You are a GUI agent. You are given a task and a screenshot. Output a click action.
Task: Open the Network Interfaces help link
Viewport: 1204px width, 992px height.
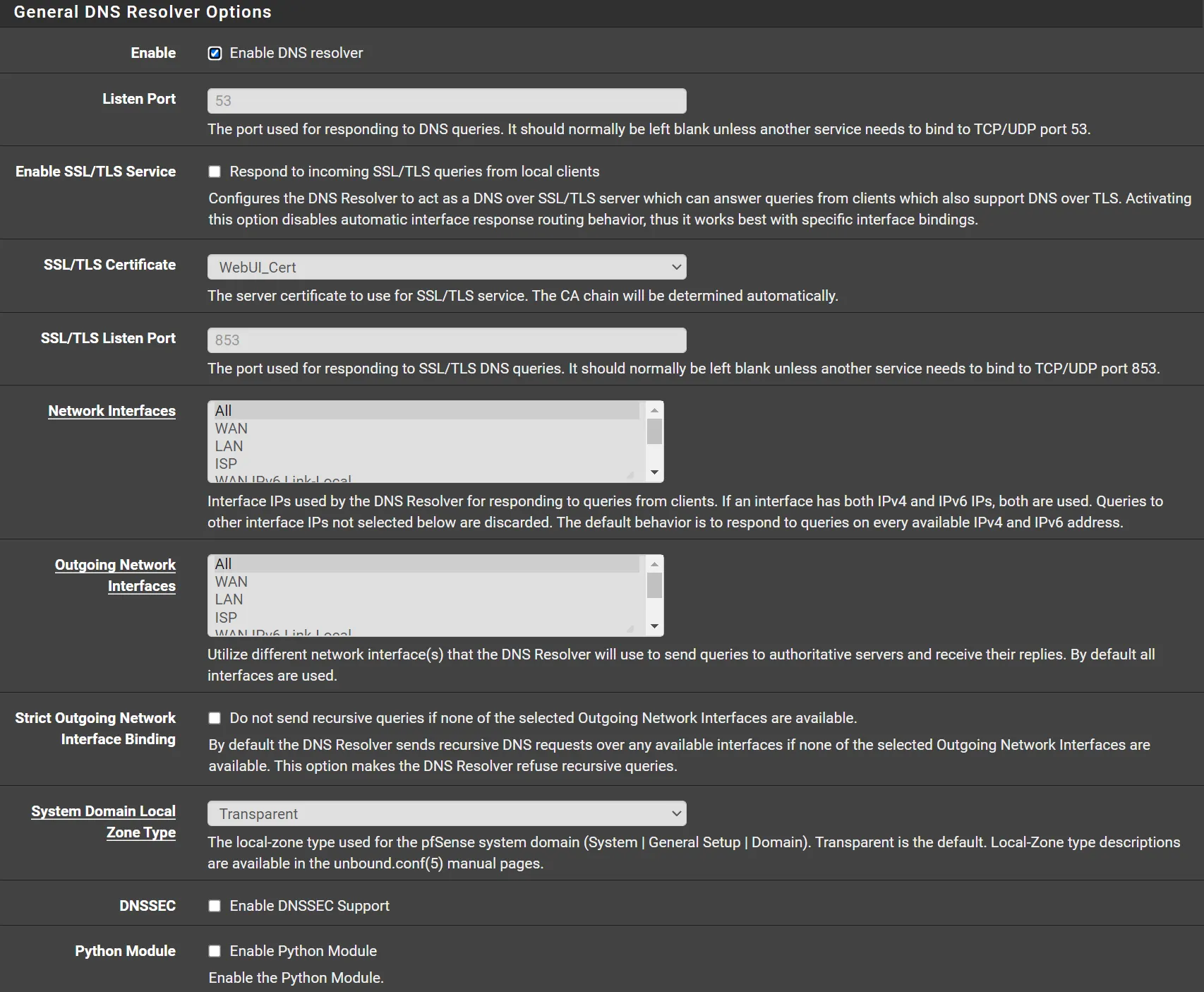pos(112,411)
